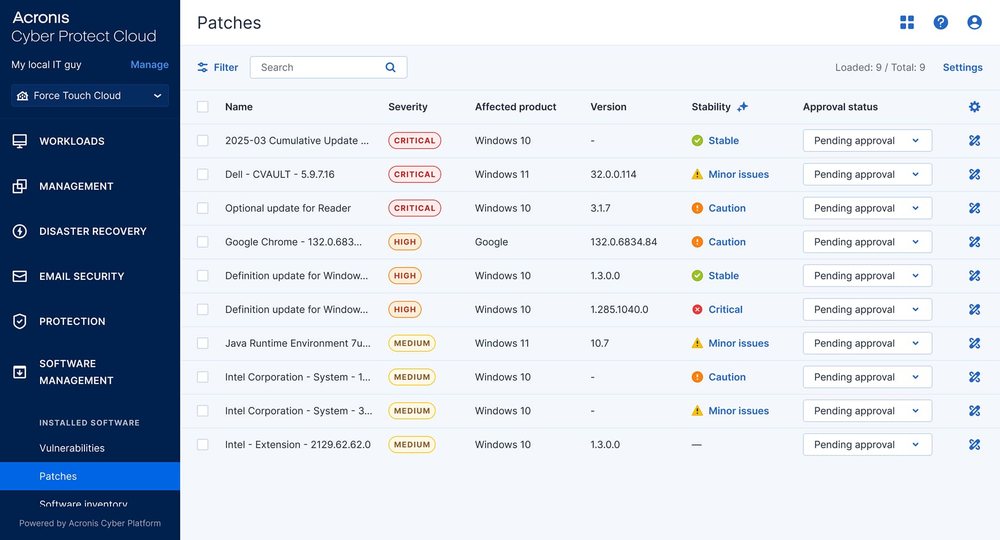Click the Protection shield icon
The height and width of the screenshot is (540, 1000).
click(x=20, y=321)
